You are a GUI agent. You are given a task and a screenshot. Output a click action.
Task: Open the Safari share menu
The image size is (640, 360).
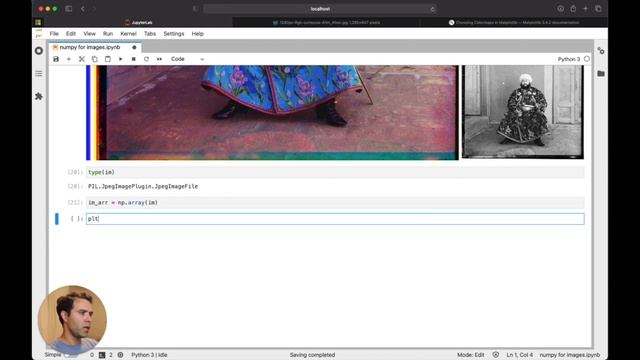click(x=573, y=9)
